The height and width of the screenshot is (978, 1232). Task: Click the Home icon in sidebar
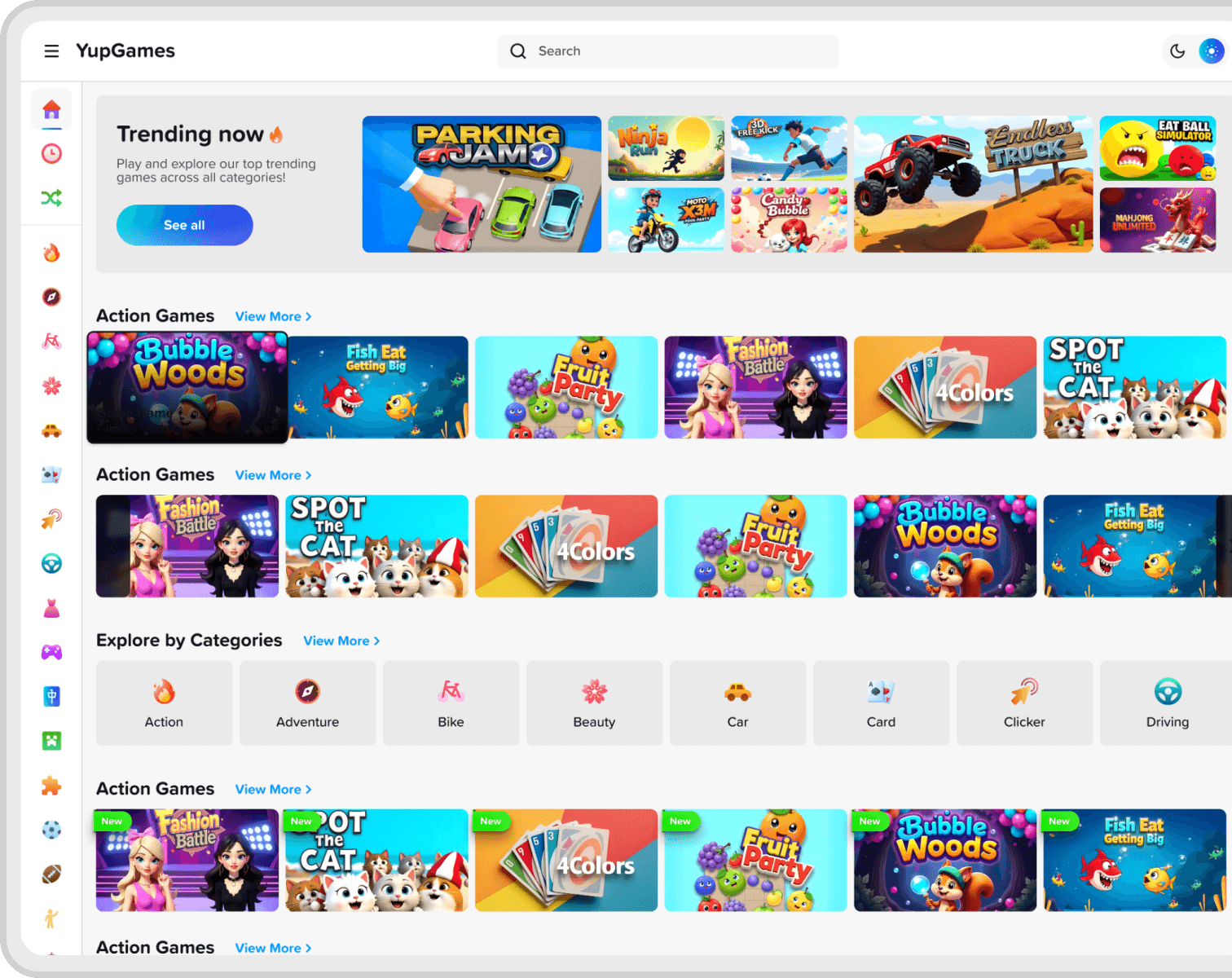pyautogui.click(x=51, y=109)
